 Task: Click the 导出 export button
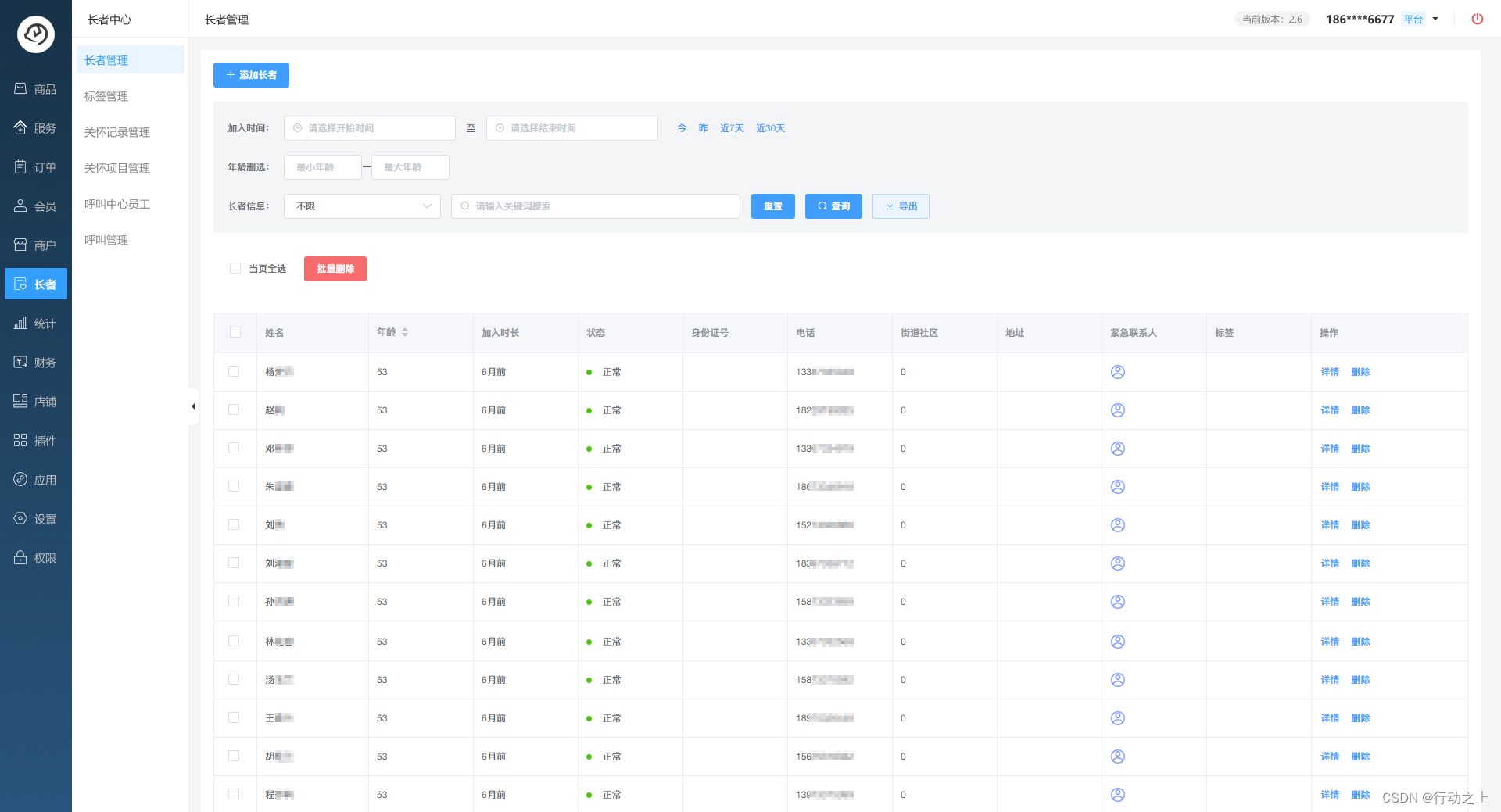(901, 206)
